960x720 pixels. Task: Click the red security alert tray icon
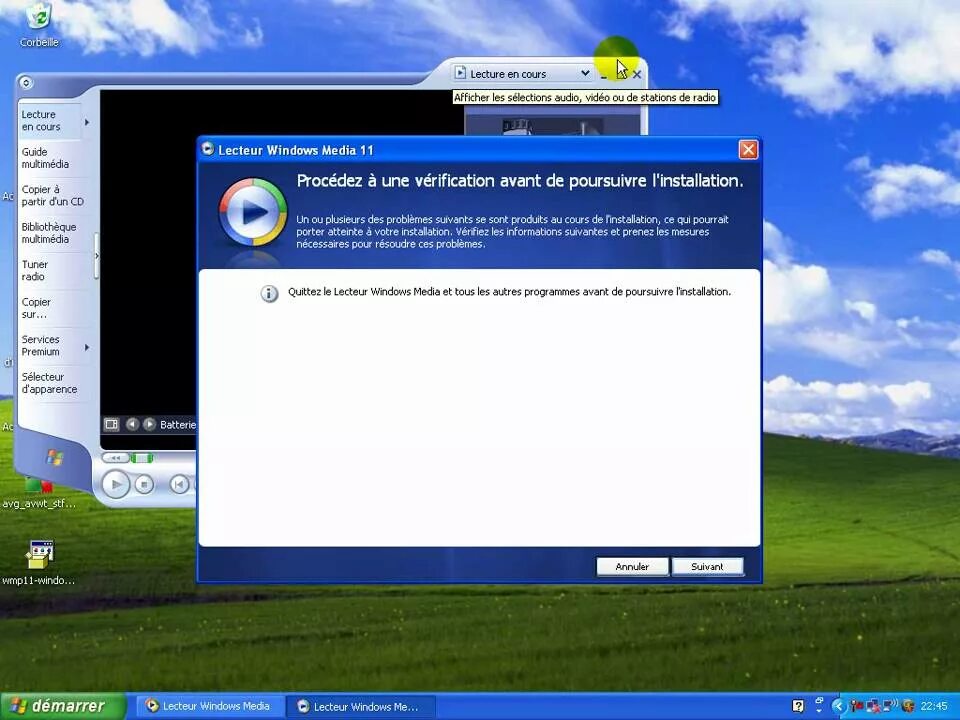pyautogui.click(x=856, y=707)
